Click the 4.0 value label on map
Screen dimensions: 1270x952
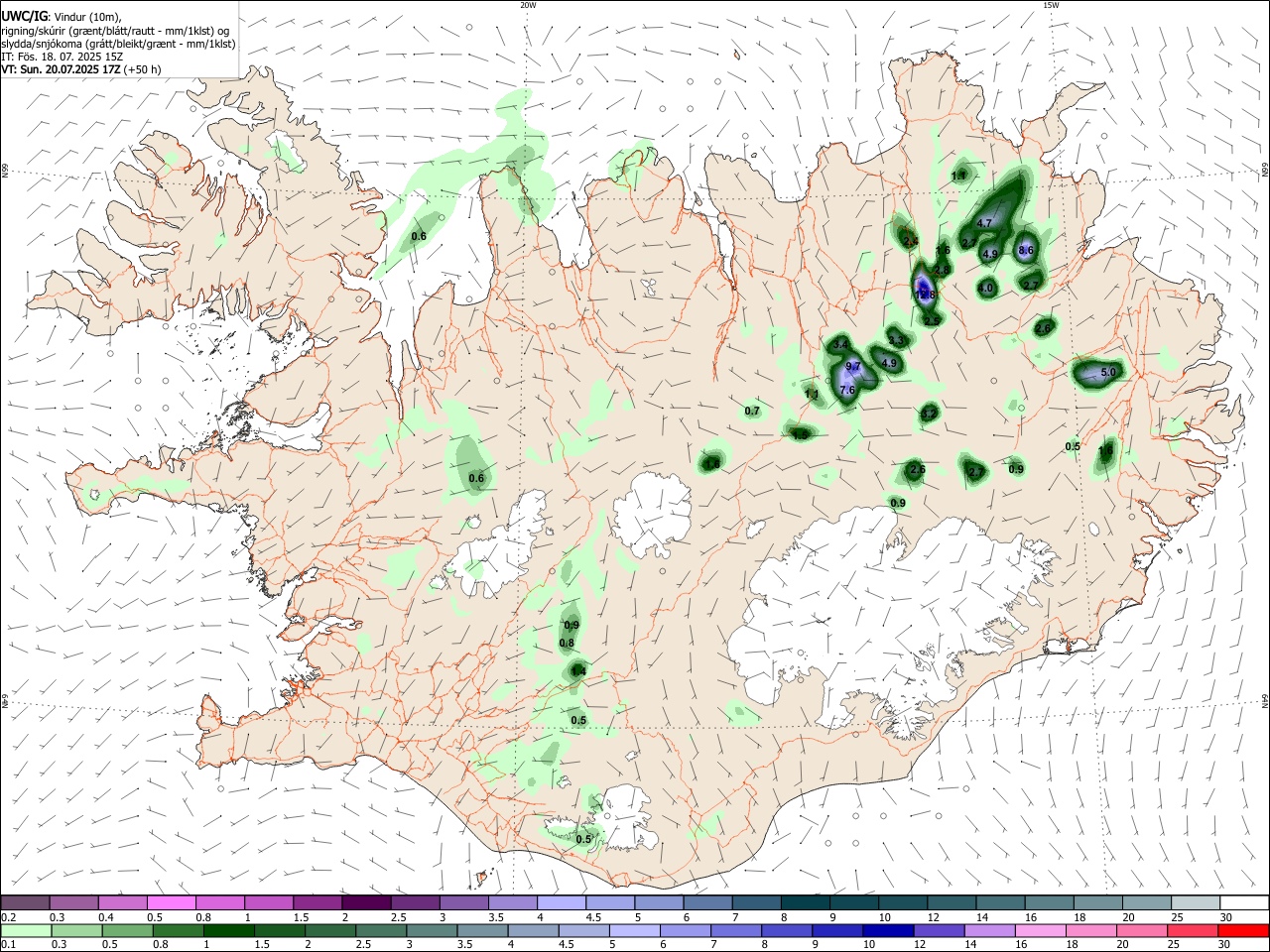986,289
